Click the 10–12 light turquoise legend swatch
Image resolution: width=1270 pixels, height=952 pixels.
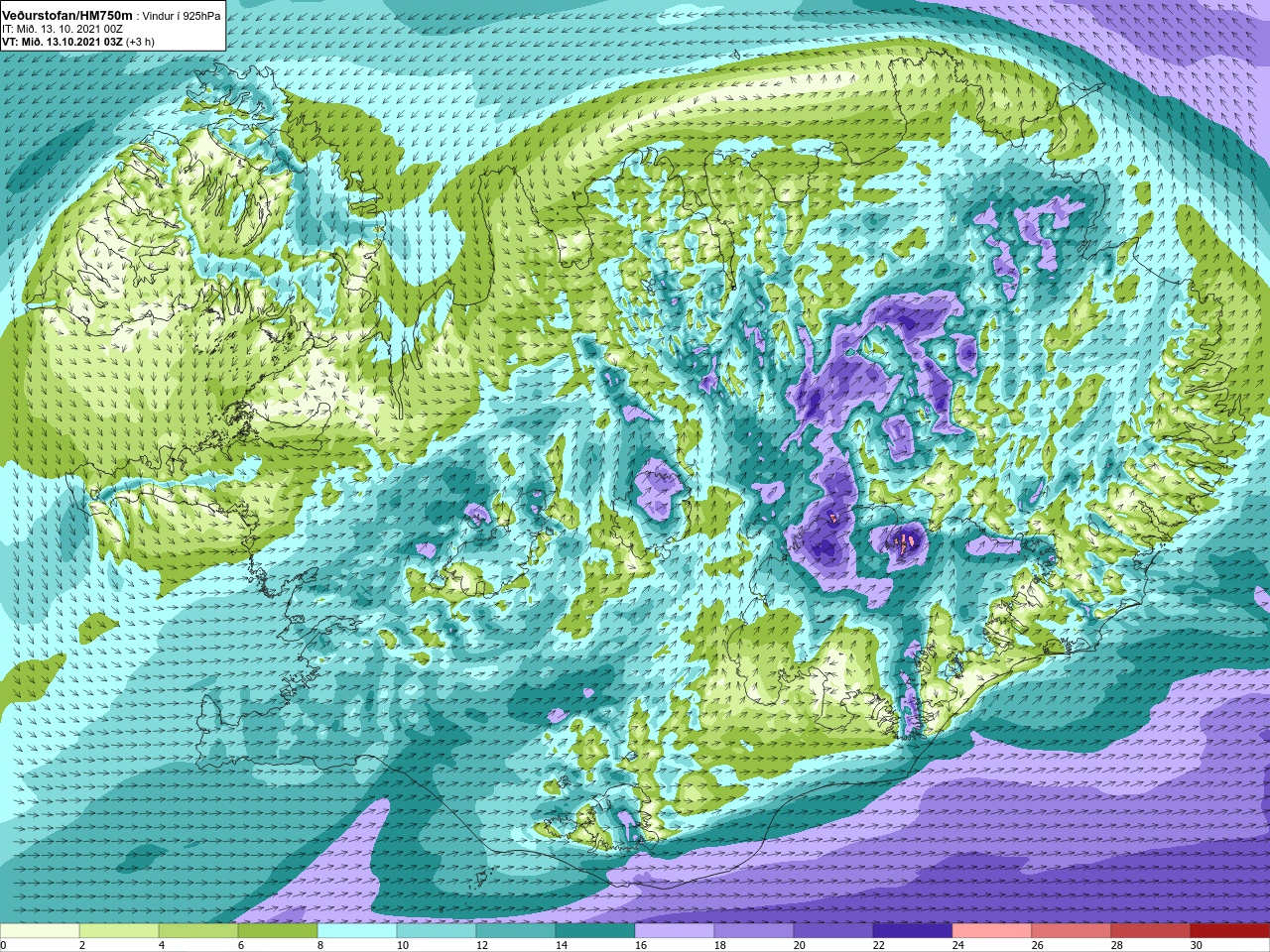437,931
